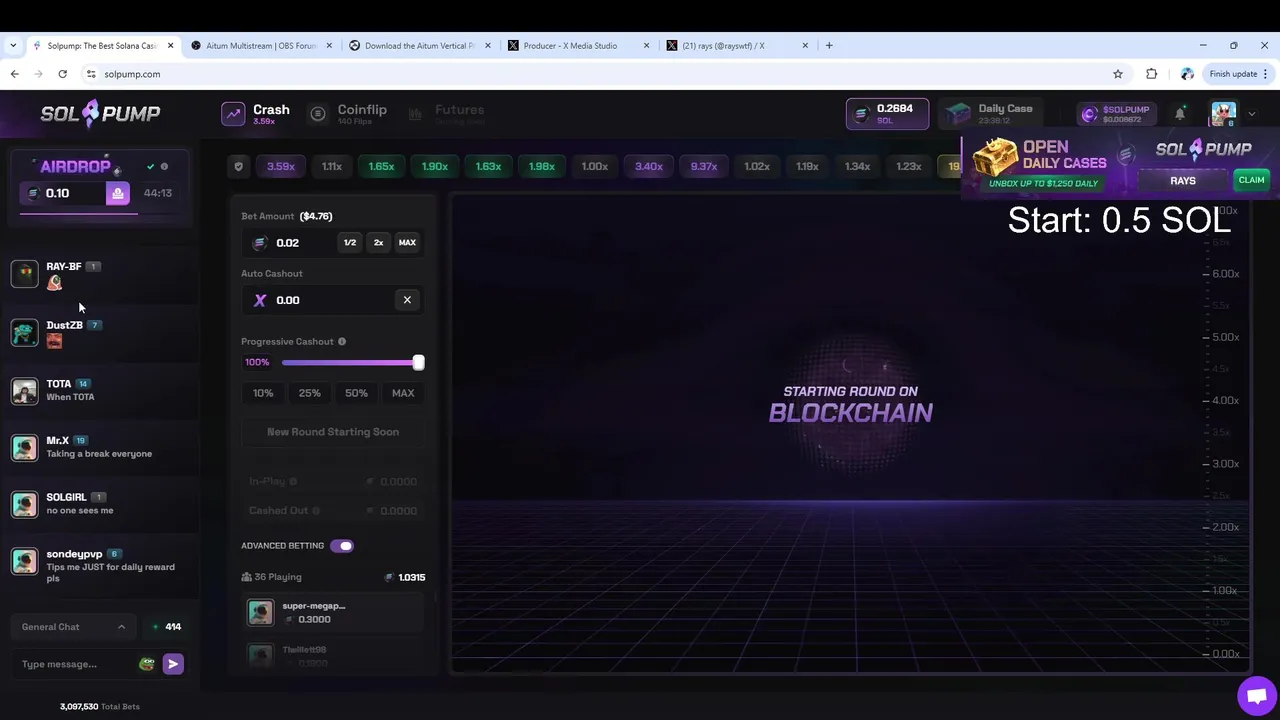Select the 1.65x history result
The height and width of the screenshot is (720, 1280).
click(381, 166)
